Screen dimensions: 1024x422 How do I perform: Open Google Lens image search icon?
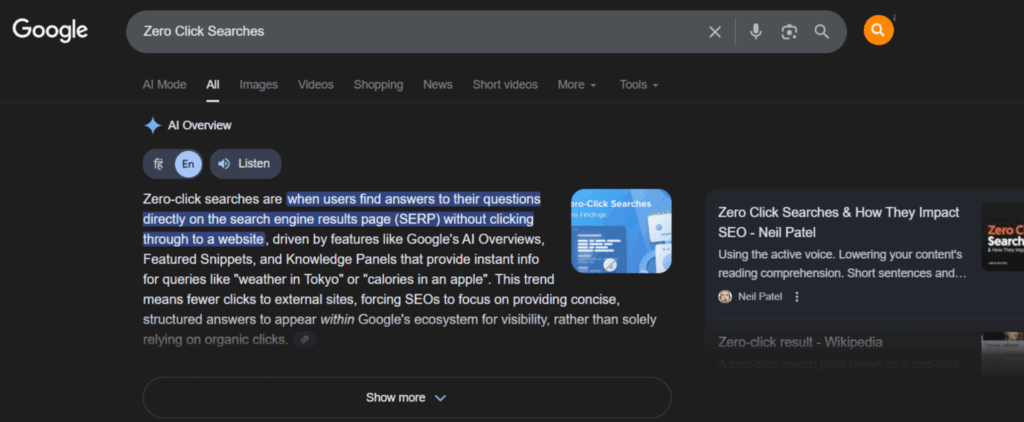(789, 32)
